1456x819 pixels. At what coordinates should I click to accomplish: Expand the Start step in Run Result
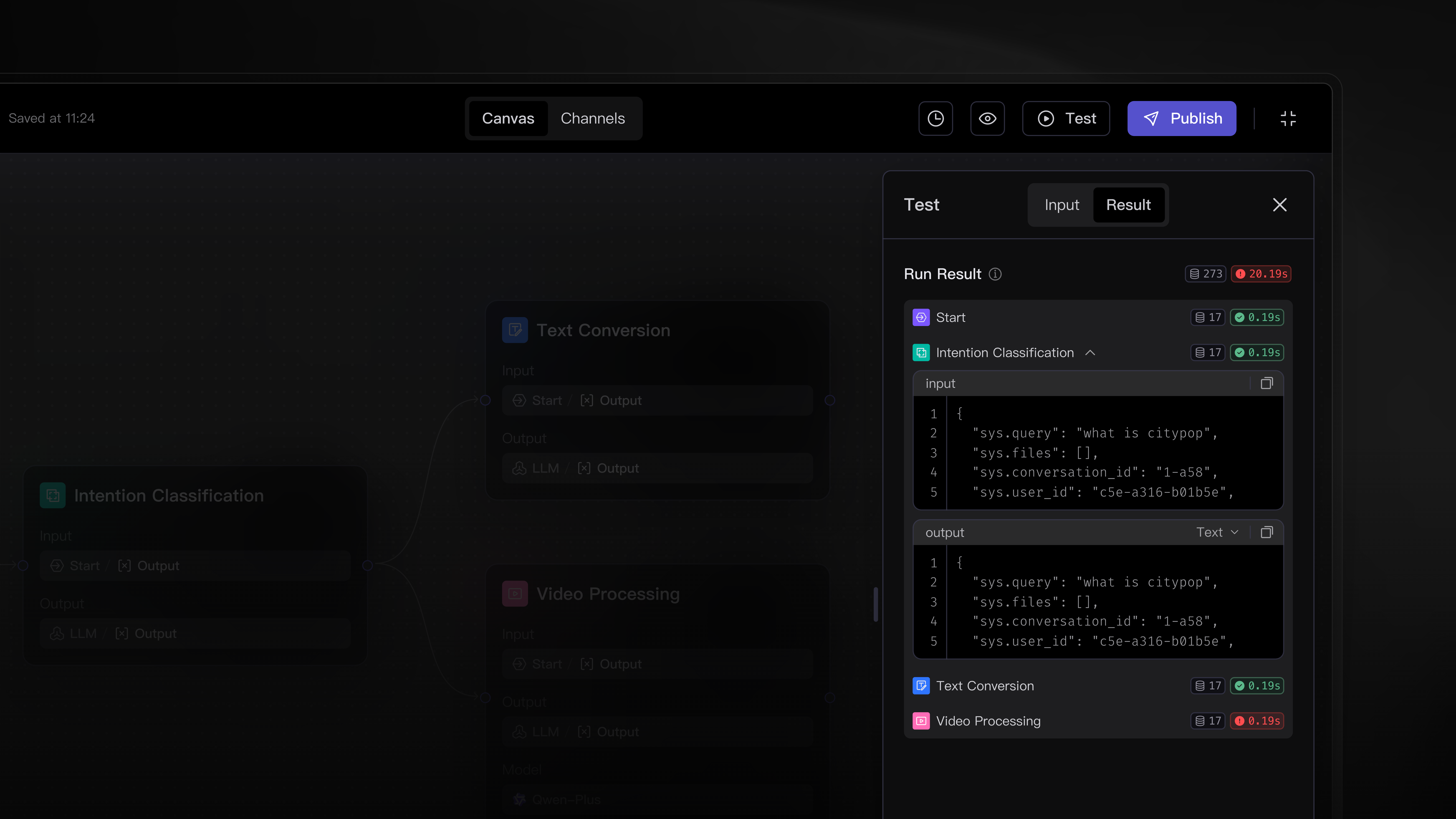tap(1098, 318)
